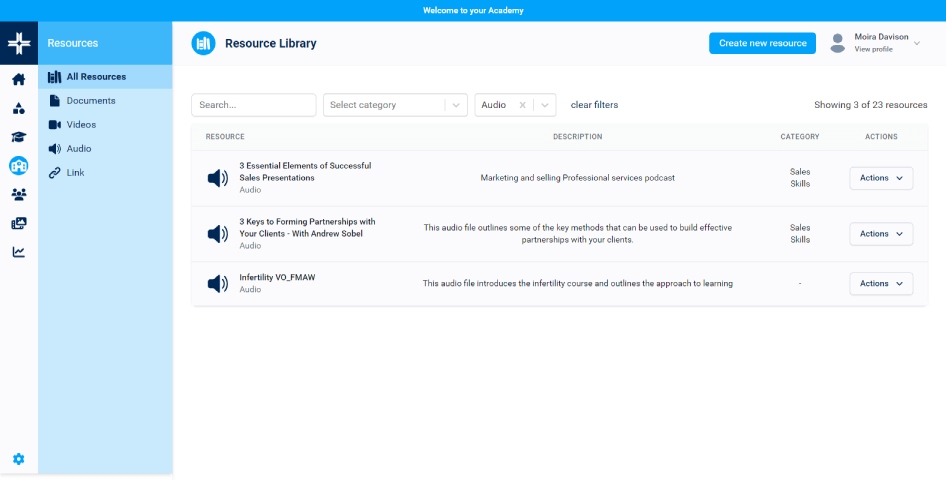
Task: Open settings gear at sidebar bottom
Action: [x=18, y=459]
